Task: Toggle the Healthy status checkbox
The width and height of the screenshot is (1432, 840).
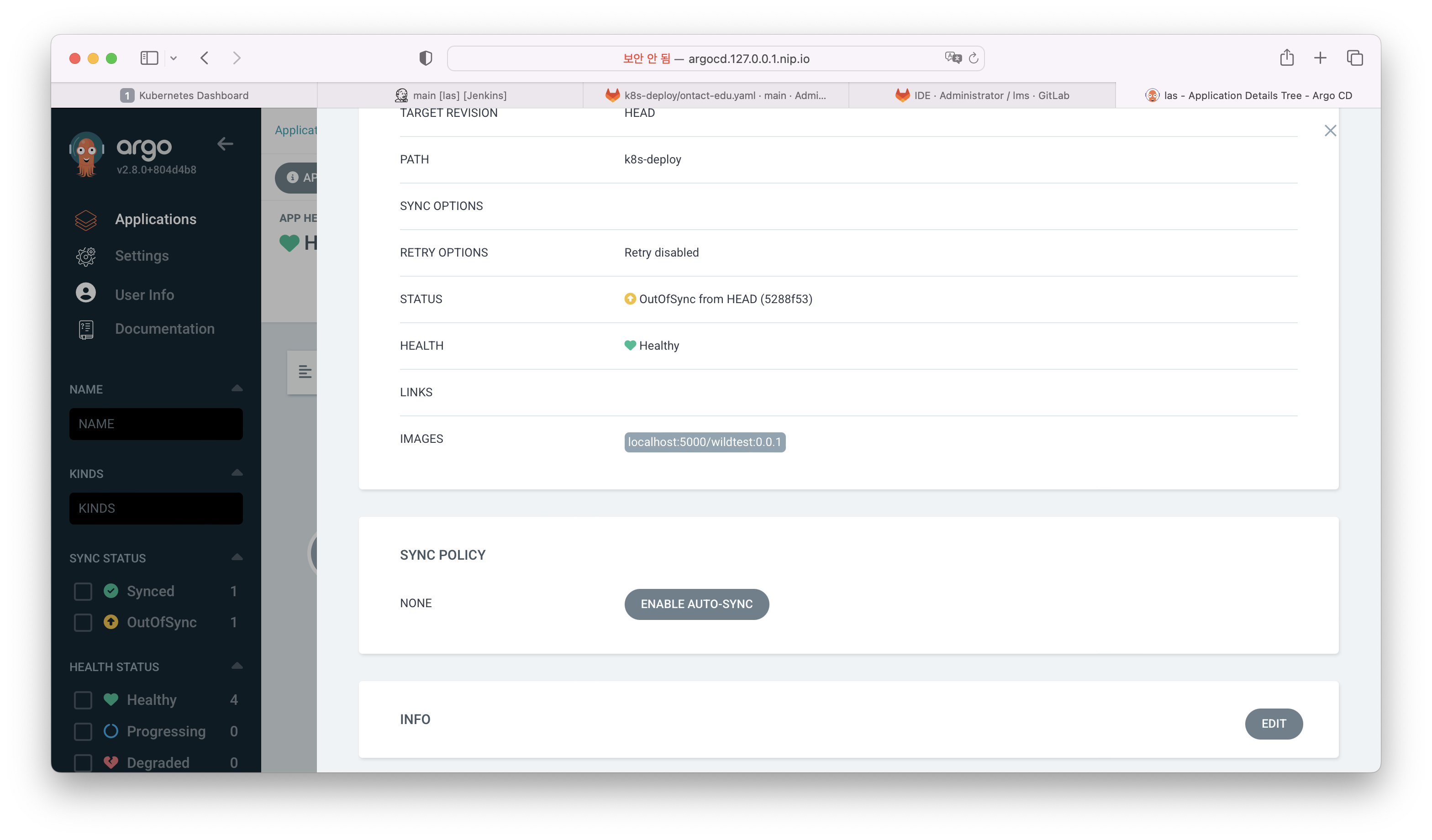Action: 83,700
